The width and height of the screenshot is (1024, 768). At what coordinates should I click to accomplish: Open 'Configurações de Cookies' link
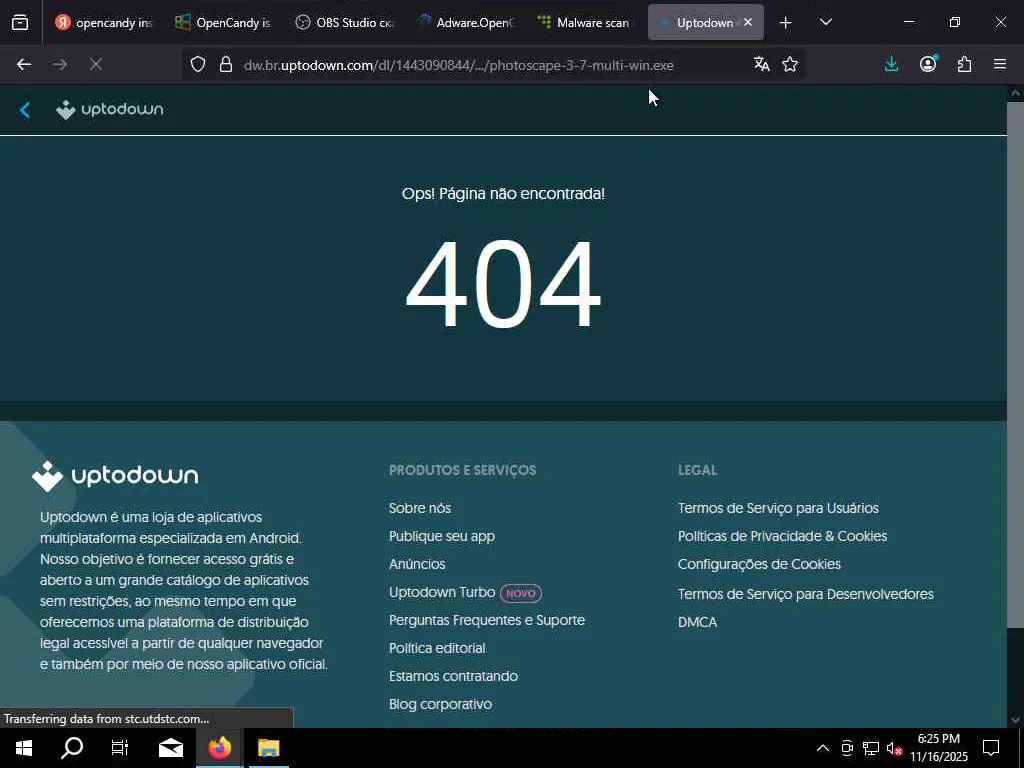[x=760, y=564]
